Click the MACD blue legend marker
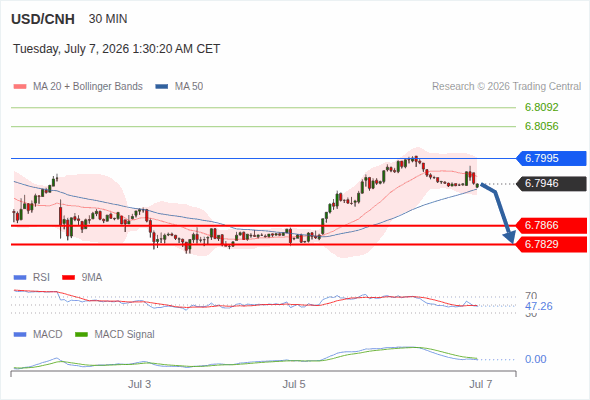Image resolution: width=590 pixels, height=400 pixels. [x=20, y=335]
